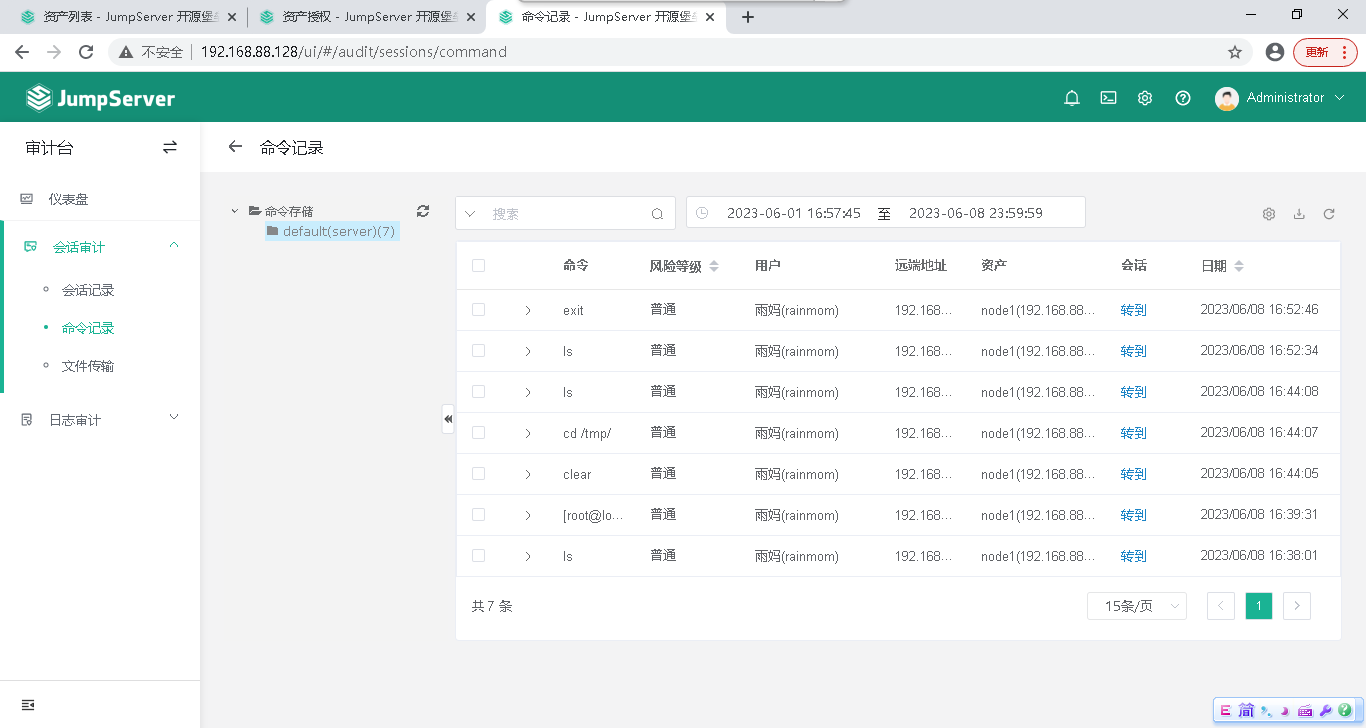This screenshot has width=1366, height=728.
Task: Edit end date 2023-06-08 23:59:59
Action: [976, 213]
